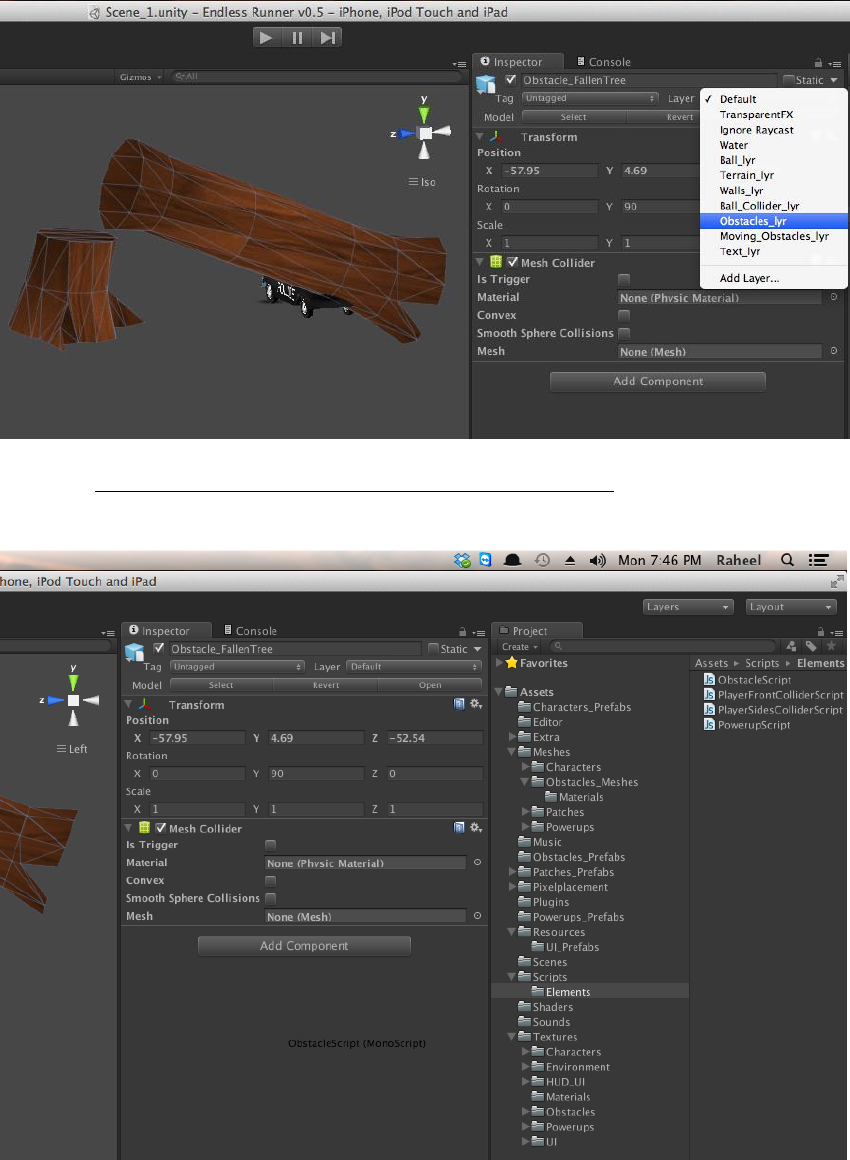
Task: Open the Layers dropdown
Action: click(x=688, y=607)
